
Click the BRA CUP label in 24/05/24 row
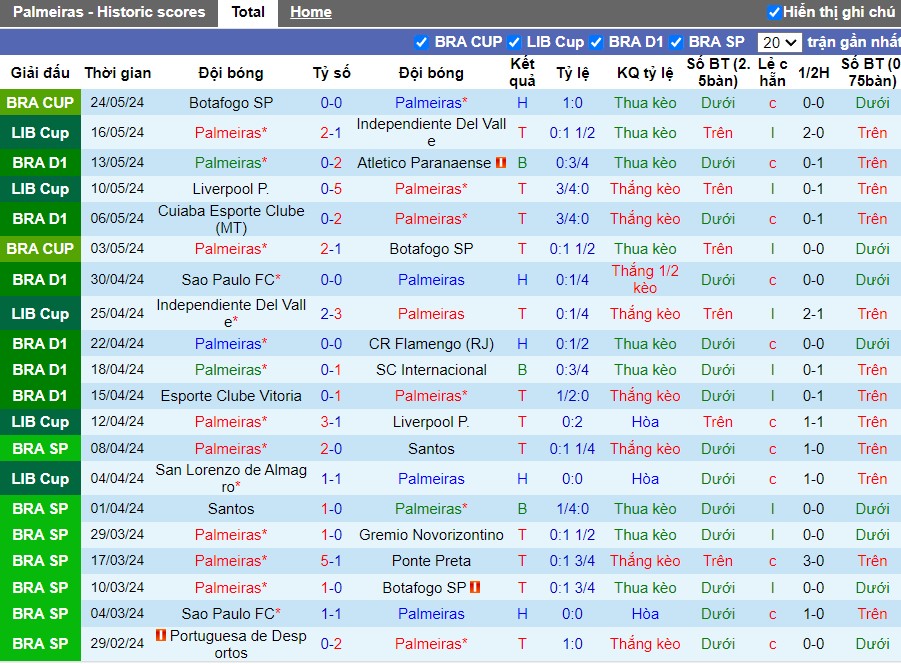(x=40, y=103)
